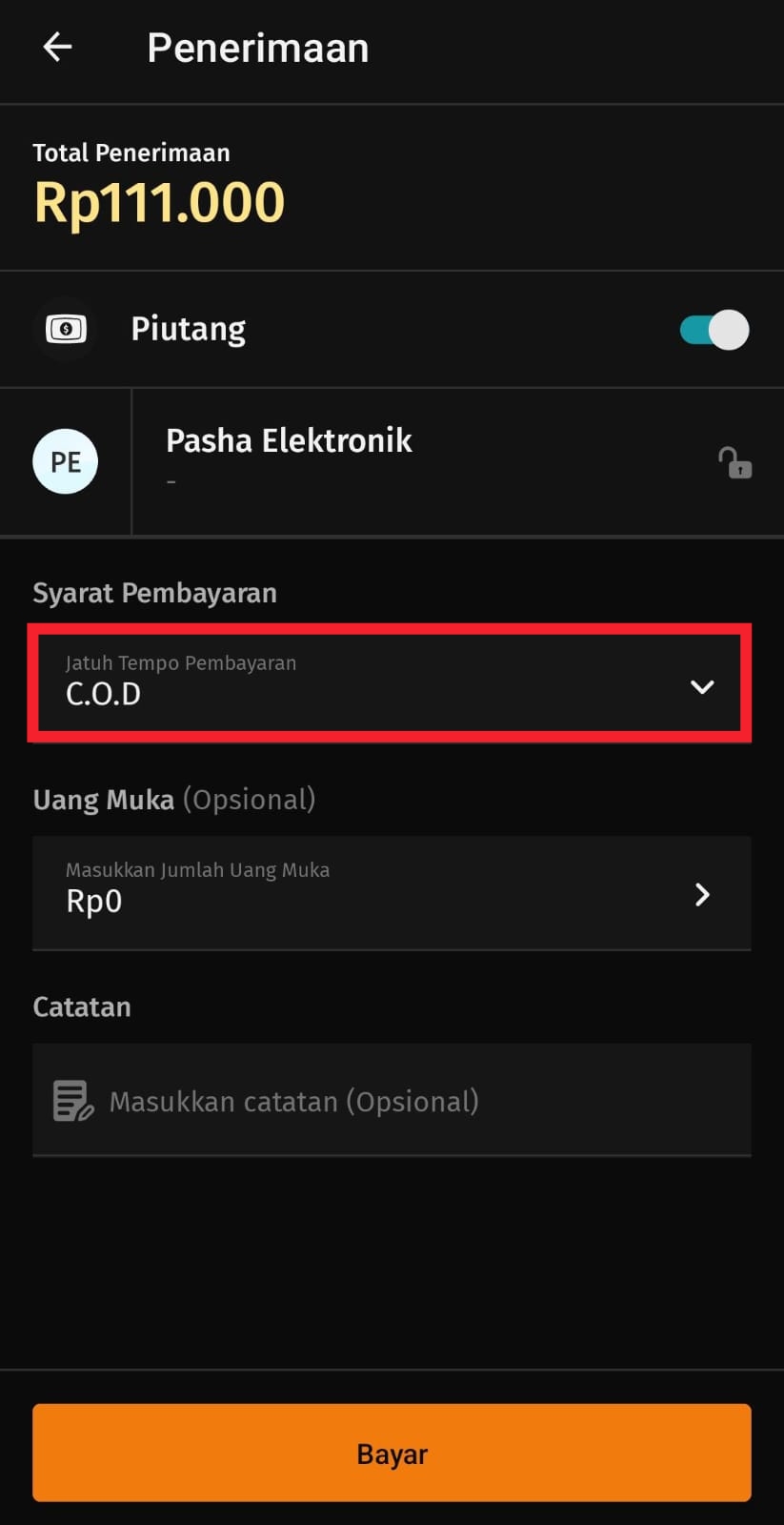Click the right chevron for Uang Muka
The width and height of the screenshot is (784, 1525).
702,894
